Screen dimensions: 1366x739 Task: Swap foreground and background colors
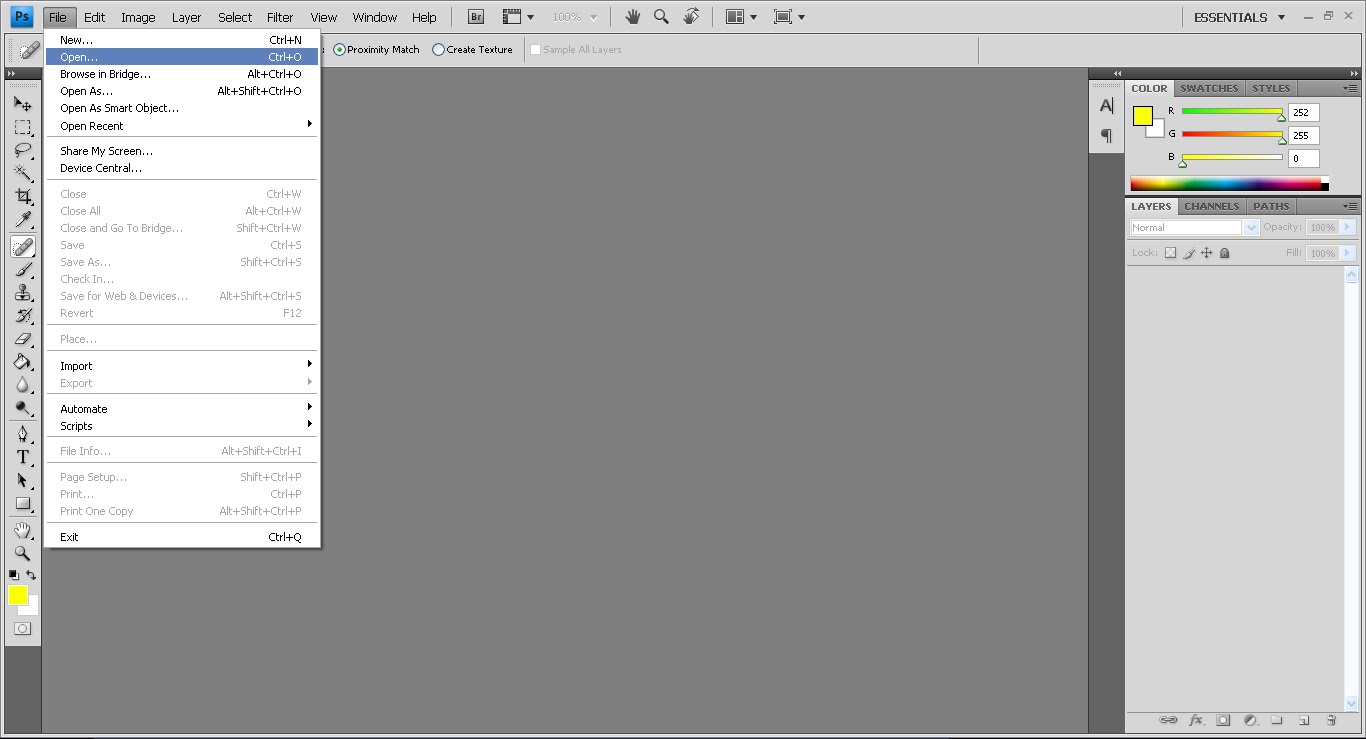31,575
